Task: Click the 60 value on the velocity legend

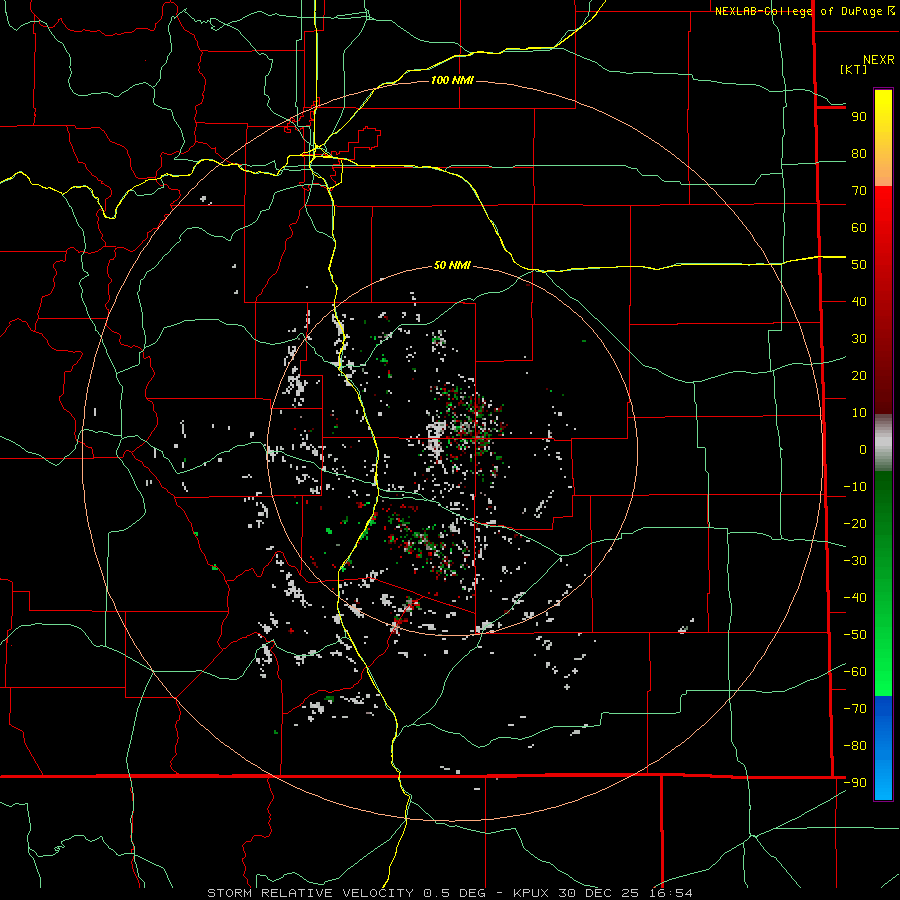Action: point(859,227)
